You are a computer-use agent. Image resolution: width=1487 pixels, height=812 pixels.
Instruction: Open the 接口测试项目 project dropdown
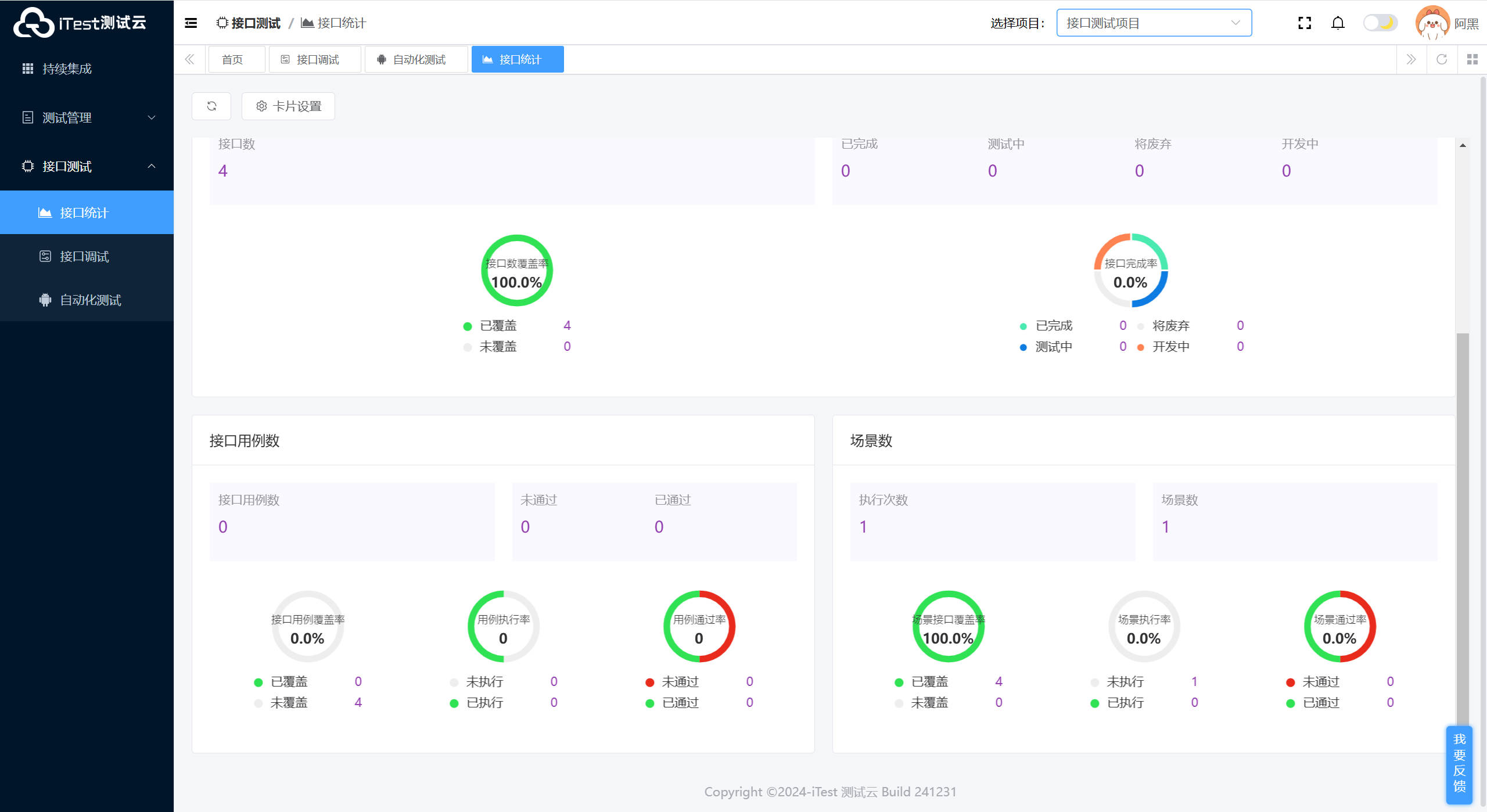point(1154,23)
